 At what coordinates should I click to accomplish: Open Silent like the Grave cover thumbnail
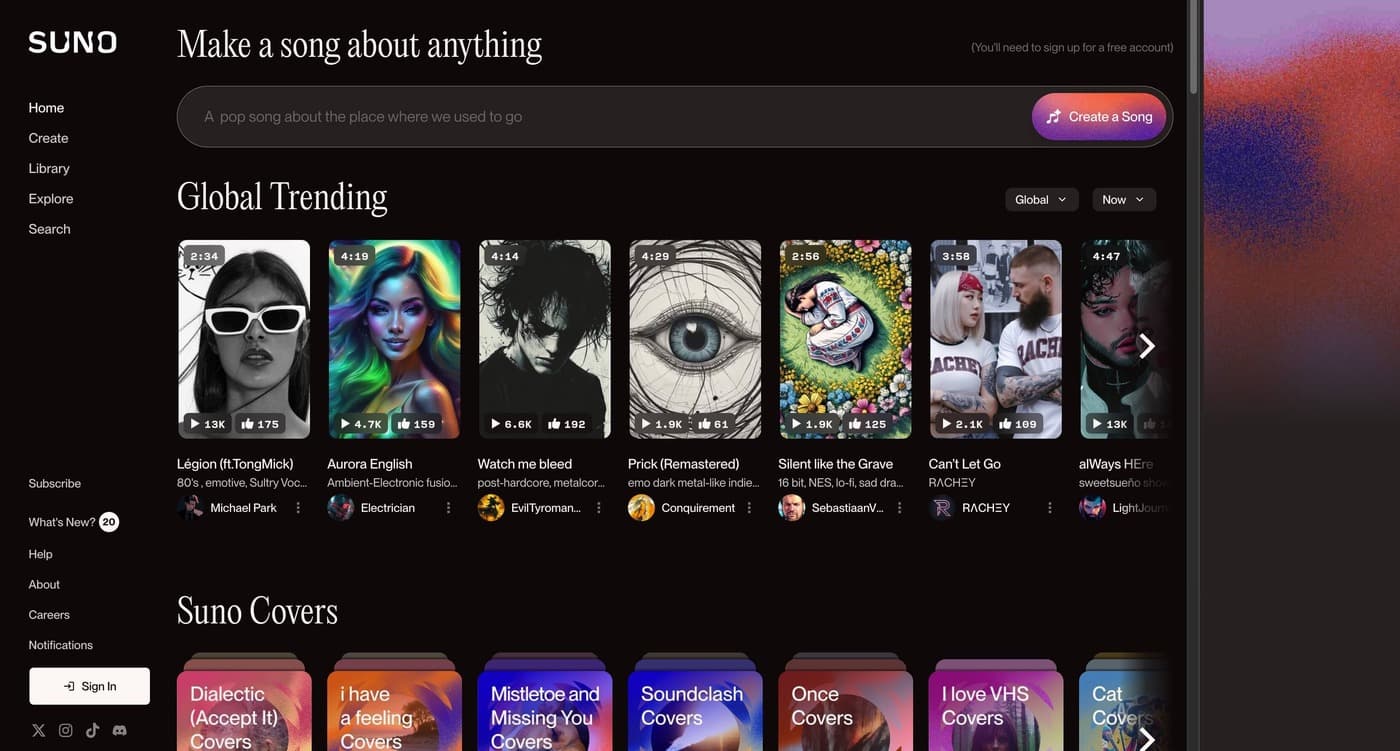point(845,339)
